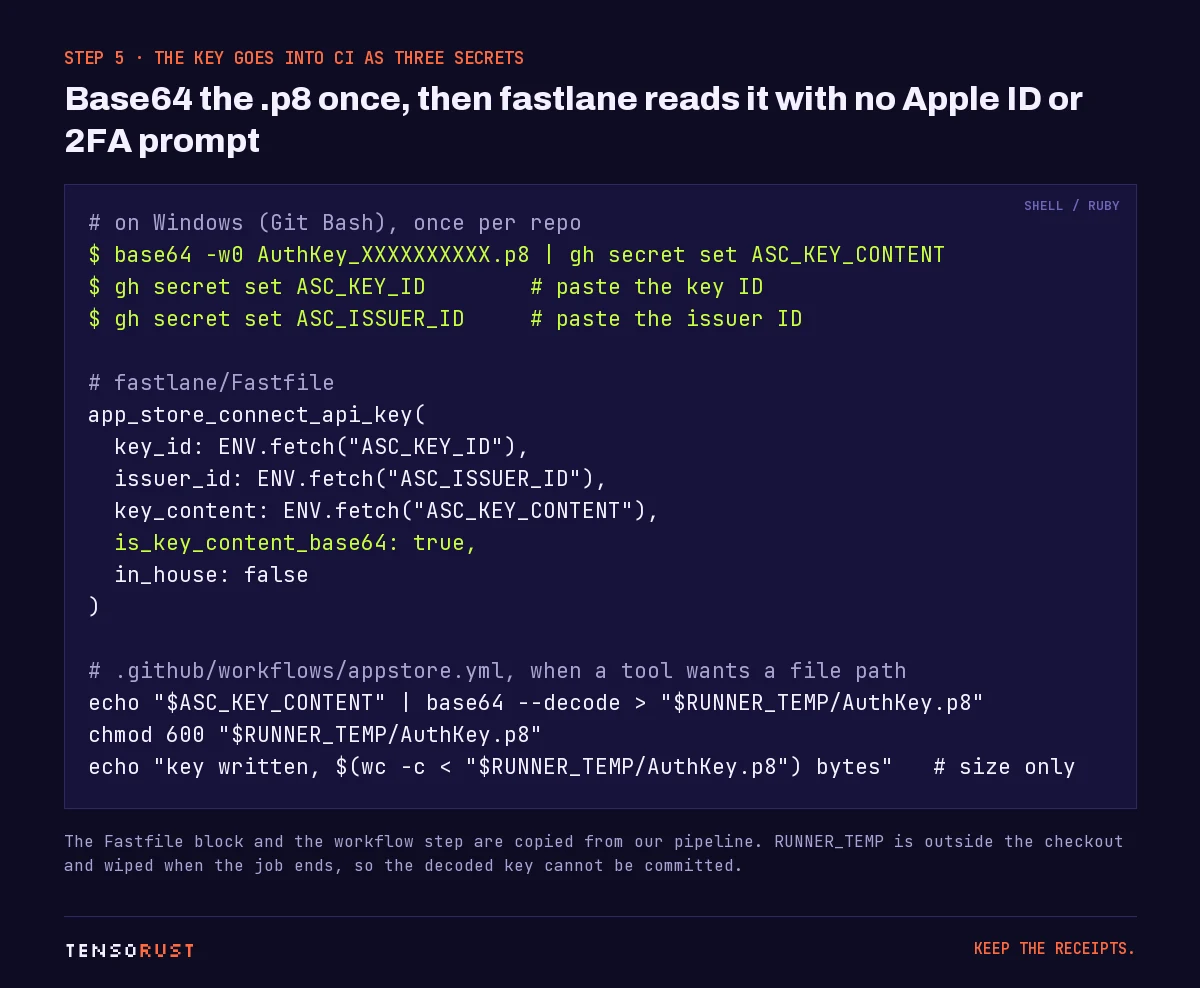Click the '# fastlane/Fastfile' comment
The width and height of the screenshot is (1200, 988).
click(x=211, y=383)
